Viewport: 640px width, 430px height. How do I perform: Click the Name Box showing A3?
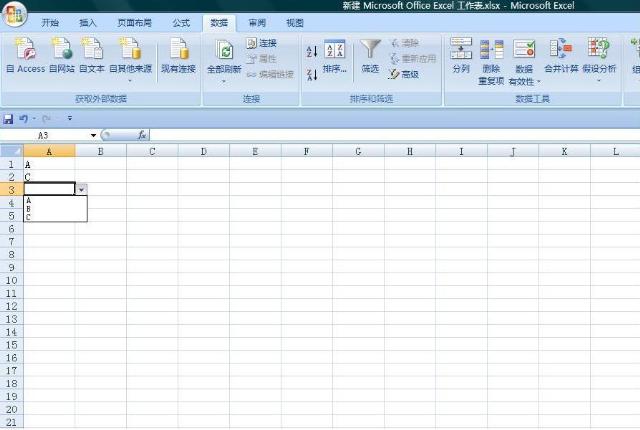tap(45, 135)
